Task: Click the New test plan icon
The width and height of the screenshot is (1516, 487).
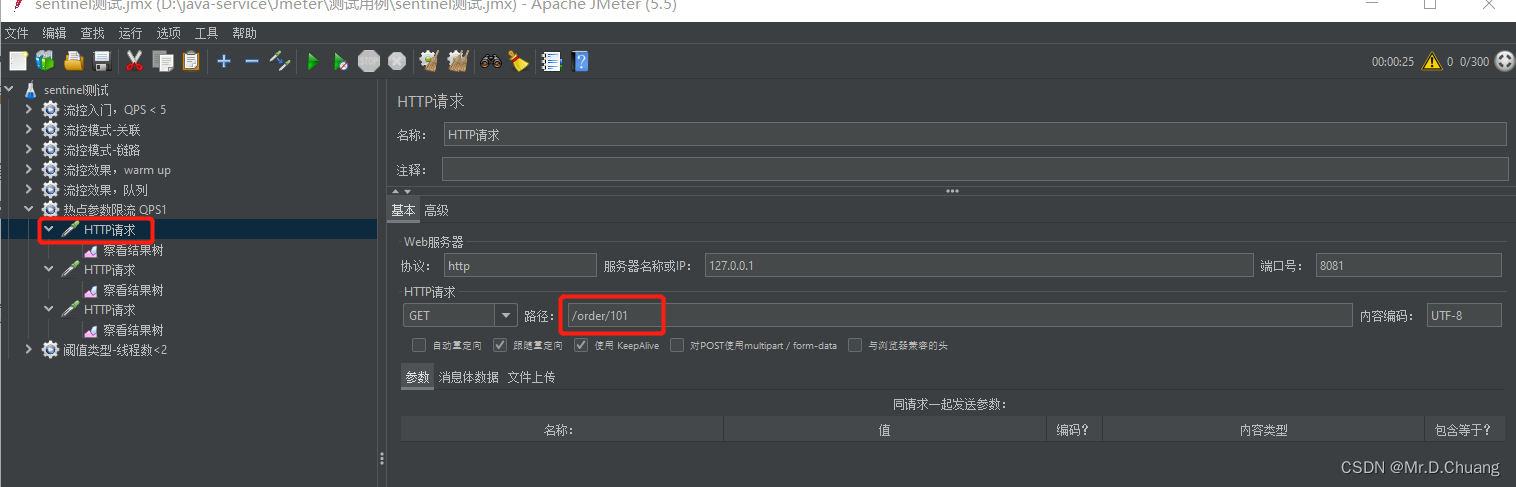Action: (x=18, y=61)
